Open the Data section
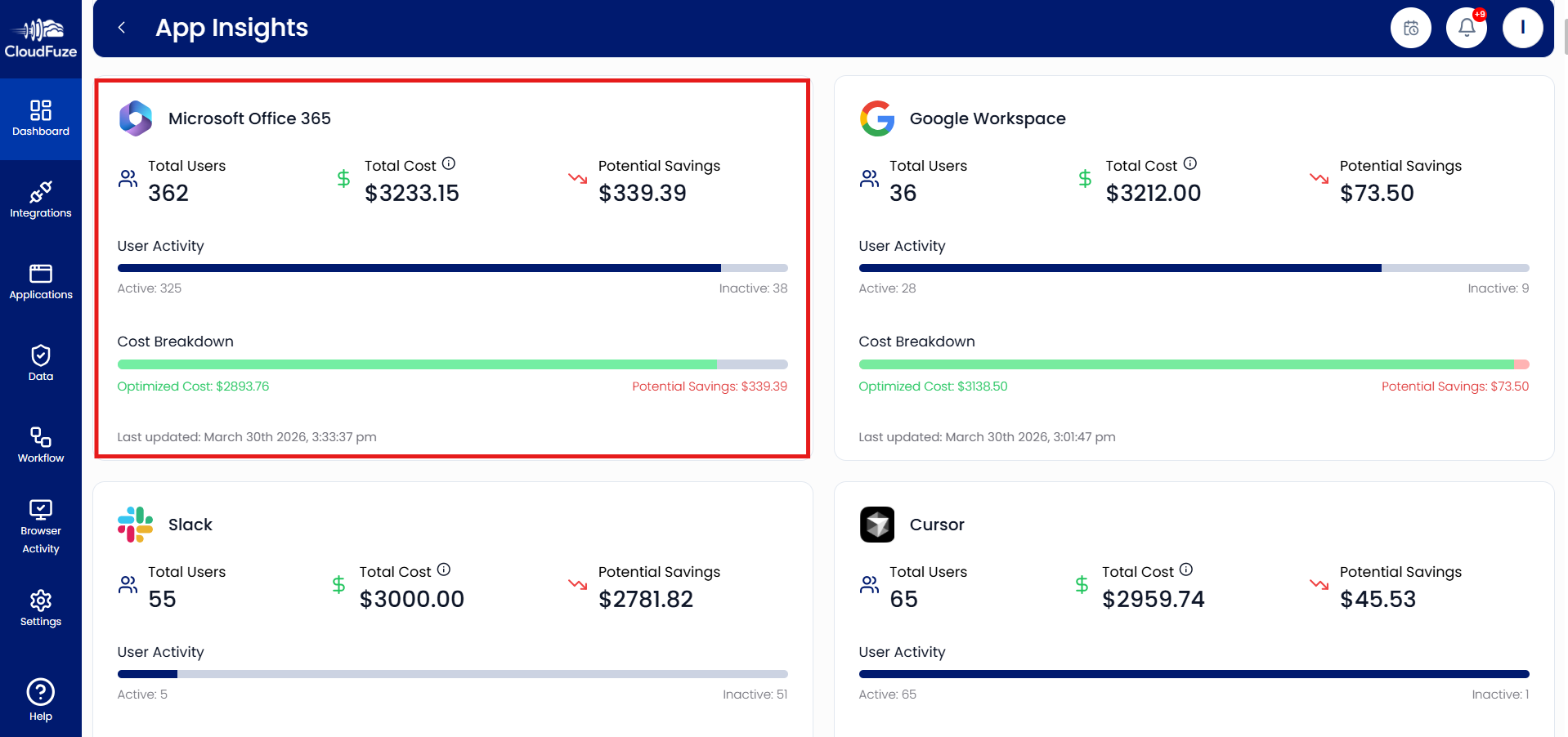 (x=41, y=360)
